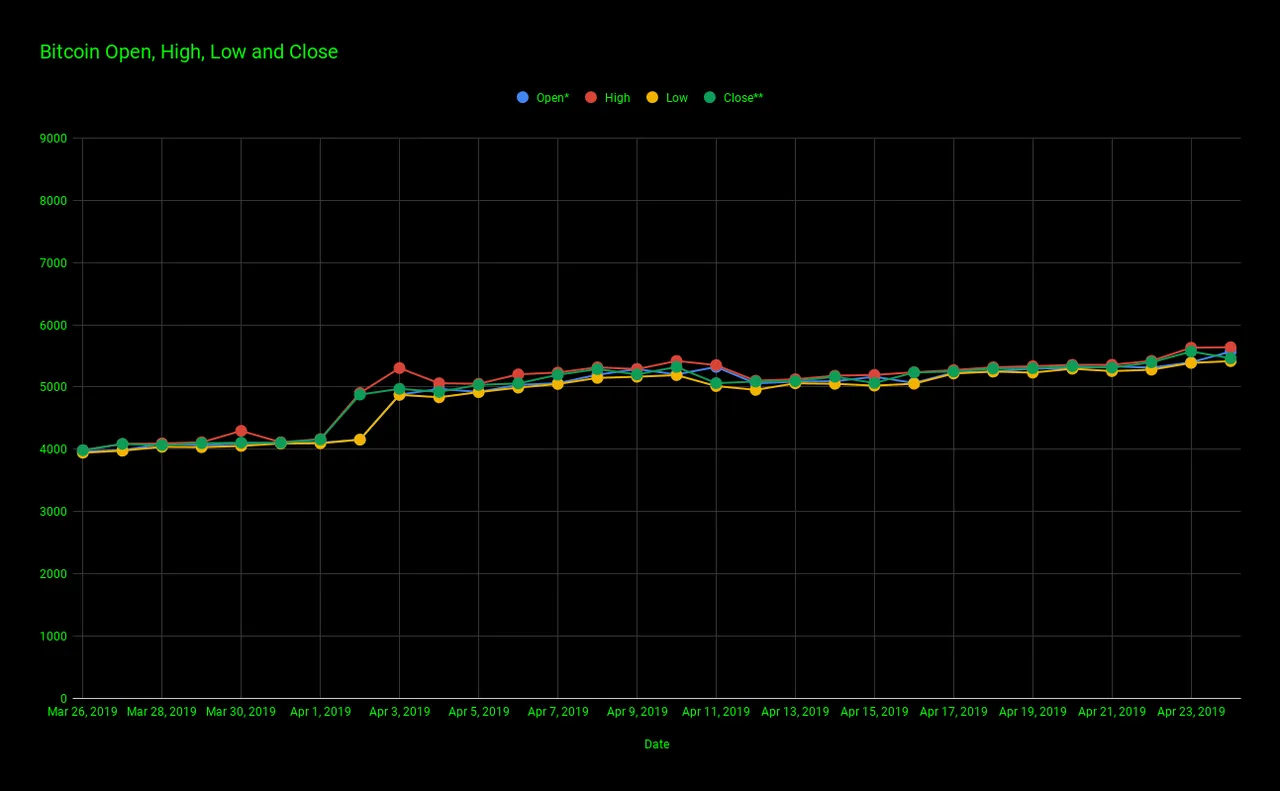
Task: Click the 'Apr 15, 2019' x-axis label
Action: click(x=874, y=712)
